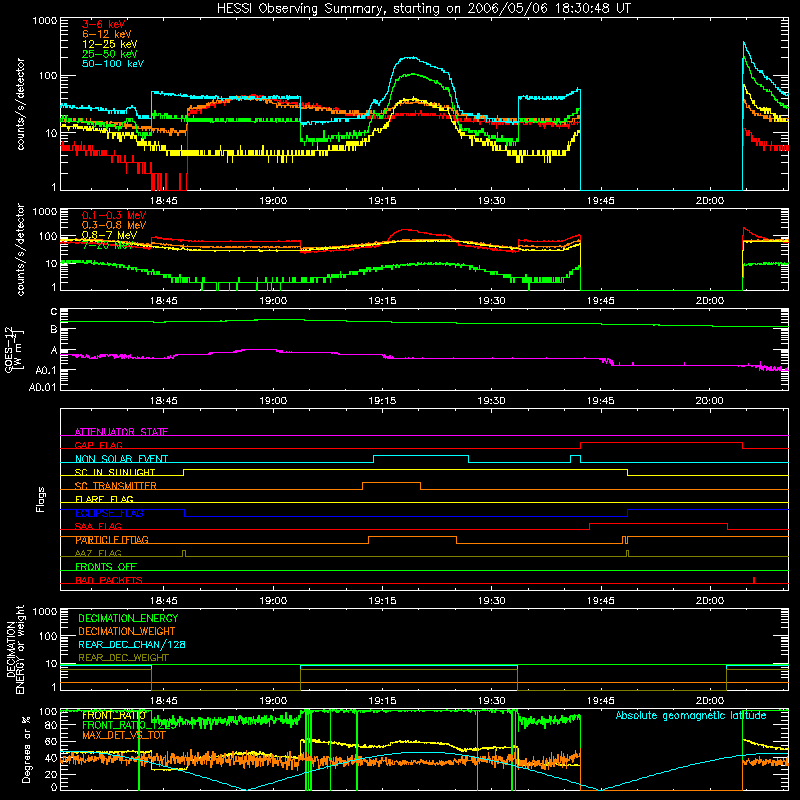Click the DECIMATION ENERGY or weight axis title
The image size is (800, 800).
pos(15,649)
